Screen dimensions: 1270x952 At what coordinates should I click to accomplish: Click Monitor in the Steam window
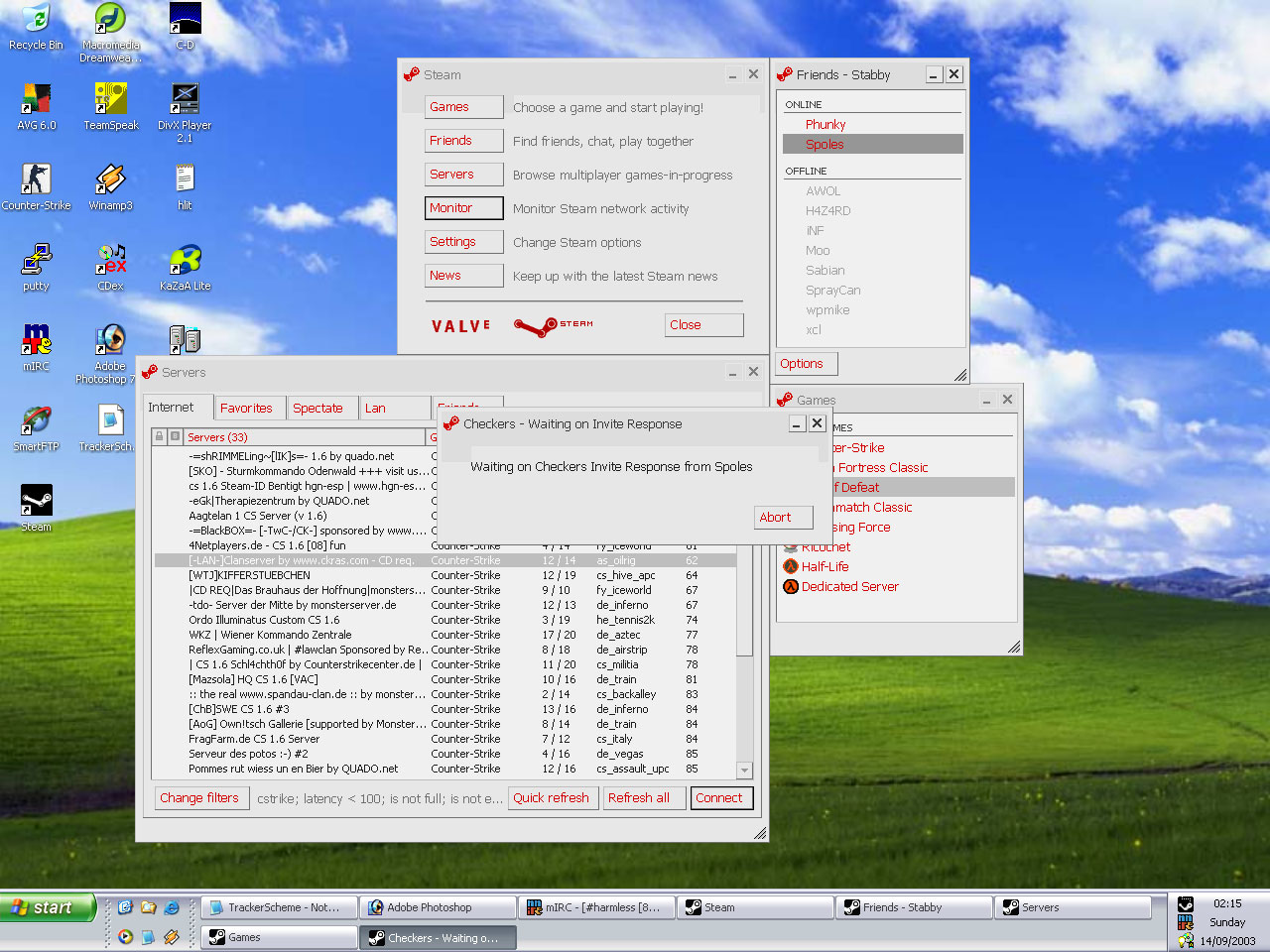(464, 208)
